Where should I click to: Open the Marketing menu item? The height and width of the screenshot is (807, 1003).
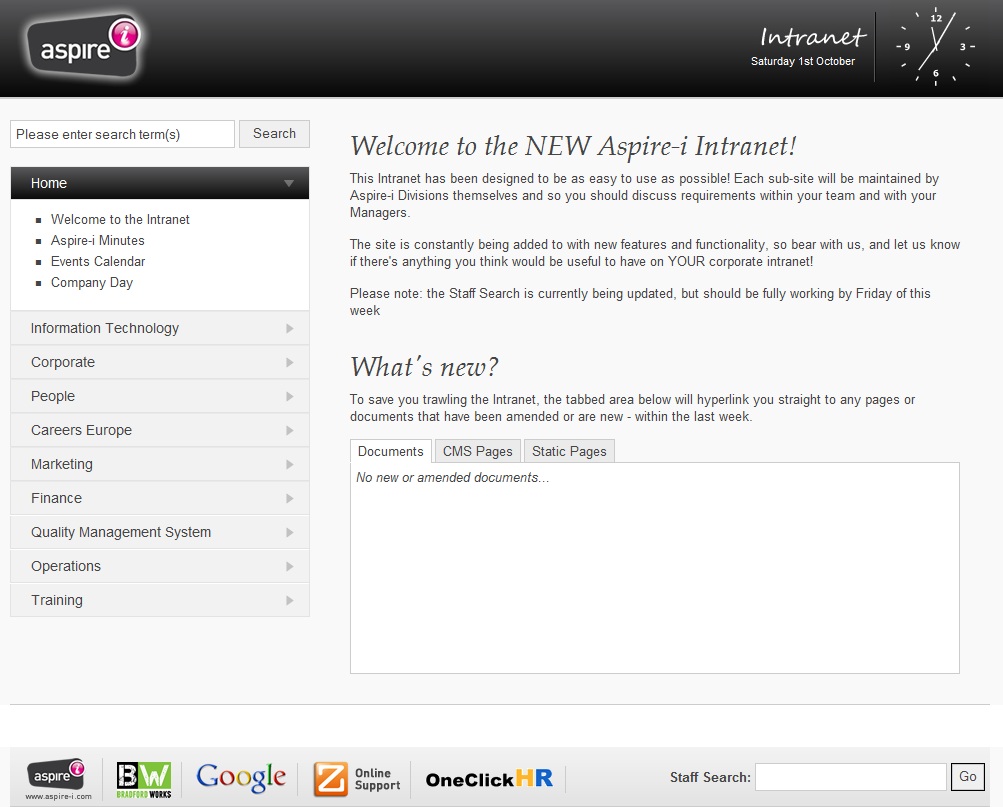160,464
